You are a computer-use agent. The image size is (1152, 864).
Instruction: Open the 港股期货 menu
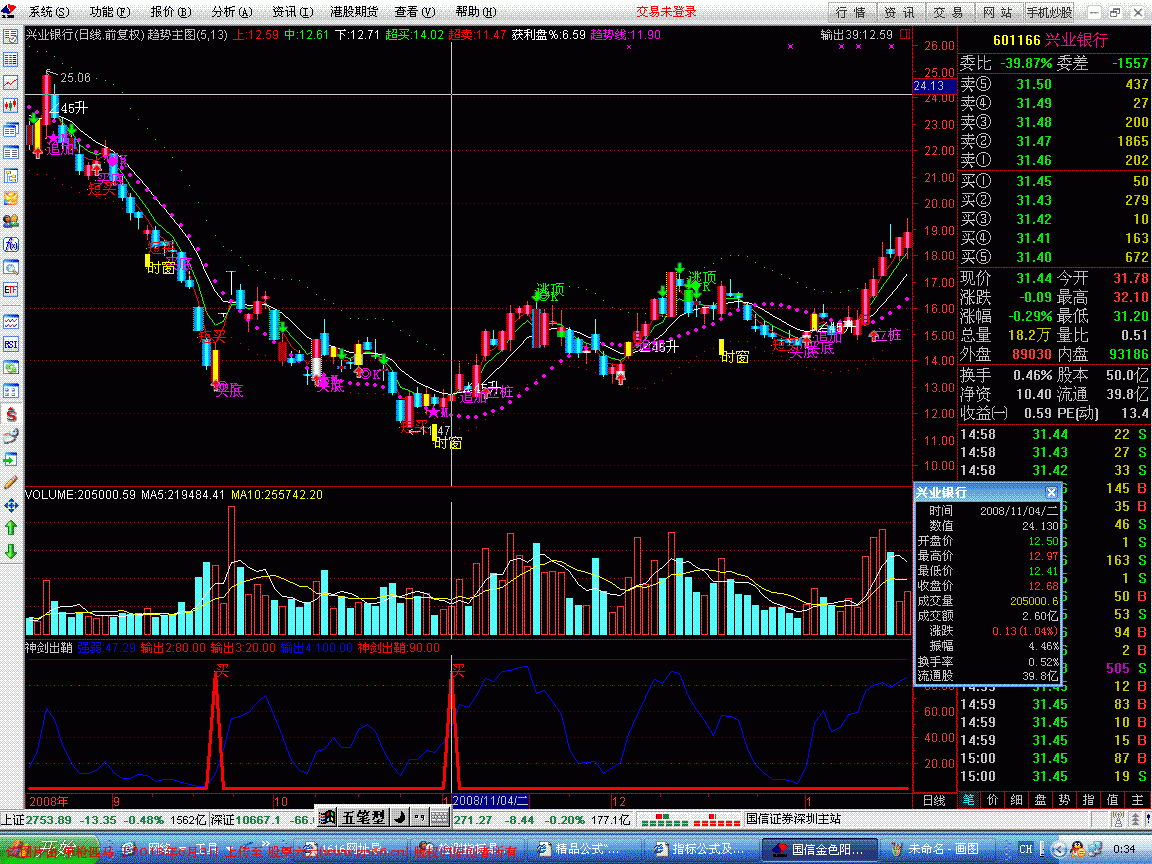click(354, 12)
